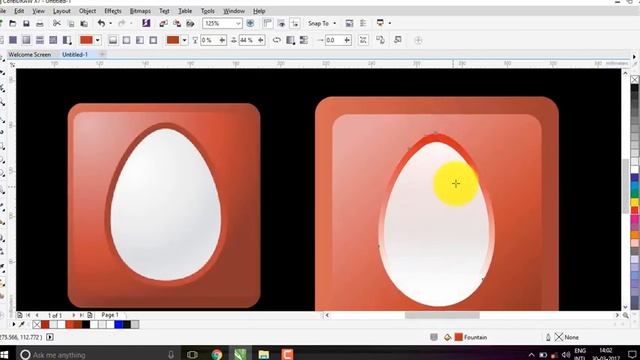Choose the Elliptical fountain fill type
This screenshot has width=640, height=360.
(127, 40)
